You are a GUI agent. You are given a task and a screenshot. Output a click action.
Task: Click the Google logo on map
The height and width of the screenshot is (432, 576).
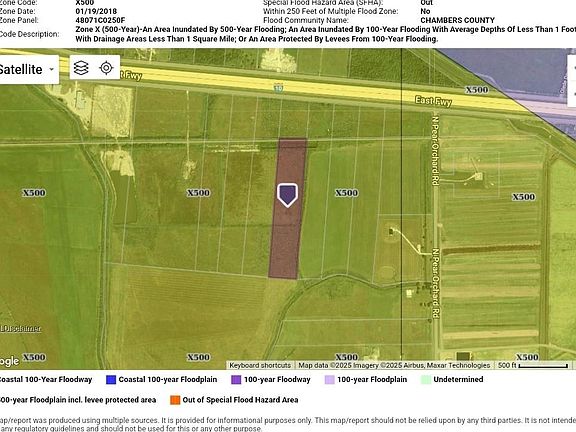pos(9,361)
